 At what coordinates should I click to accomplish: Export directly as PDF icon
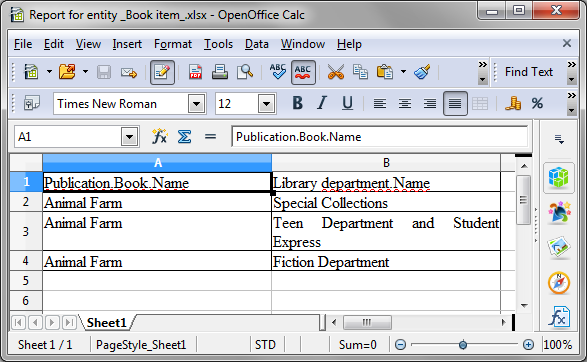click(195, 72)
